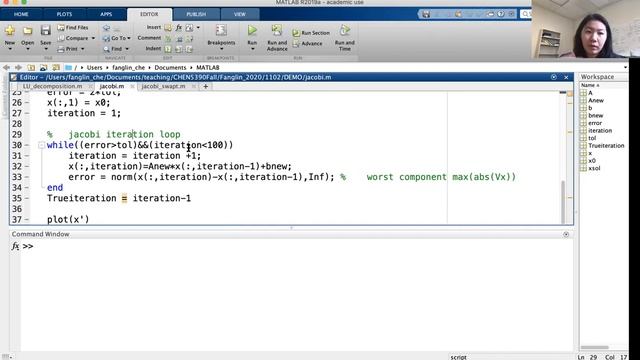Click Documents in the folder path
This screenshot has width=640, height=360.
click(170, 67)
